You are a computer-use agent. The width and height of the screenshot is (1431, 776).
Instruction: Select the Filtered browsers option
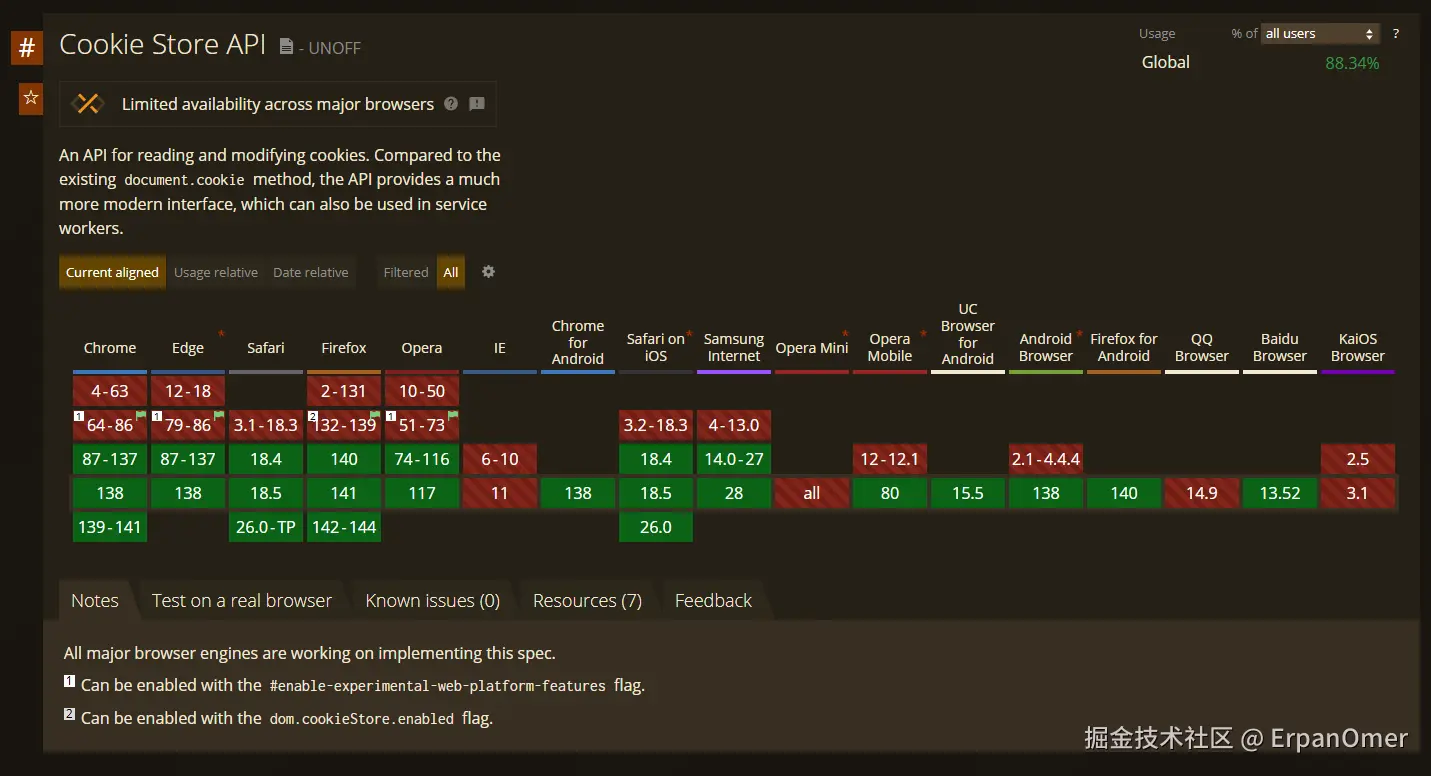406,272
